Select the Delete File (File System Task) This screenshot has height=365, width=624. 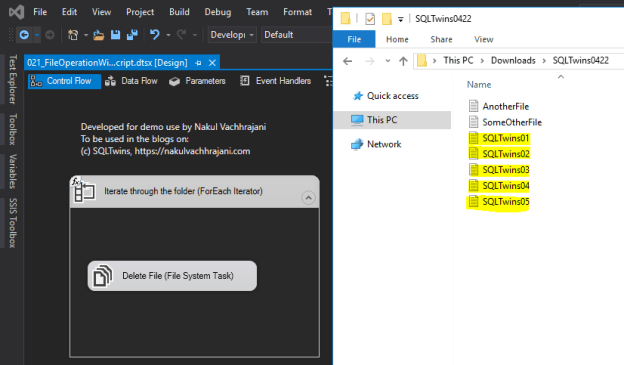172,275
